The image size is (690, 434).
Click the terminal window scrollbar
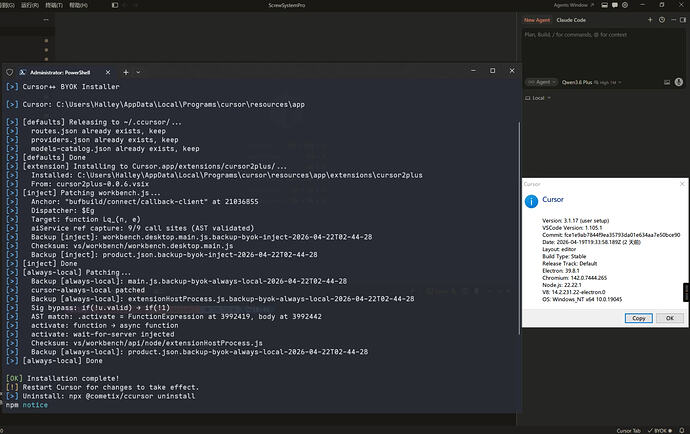tap(519, 228)
